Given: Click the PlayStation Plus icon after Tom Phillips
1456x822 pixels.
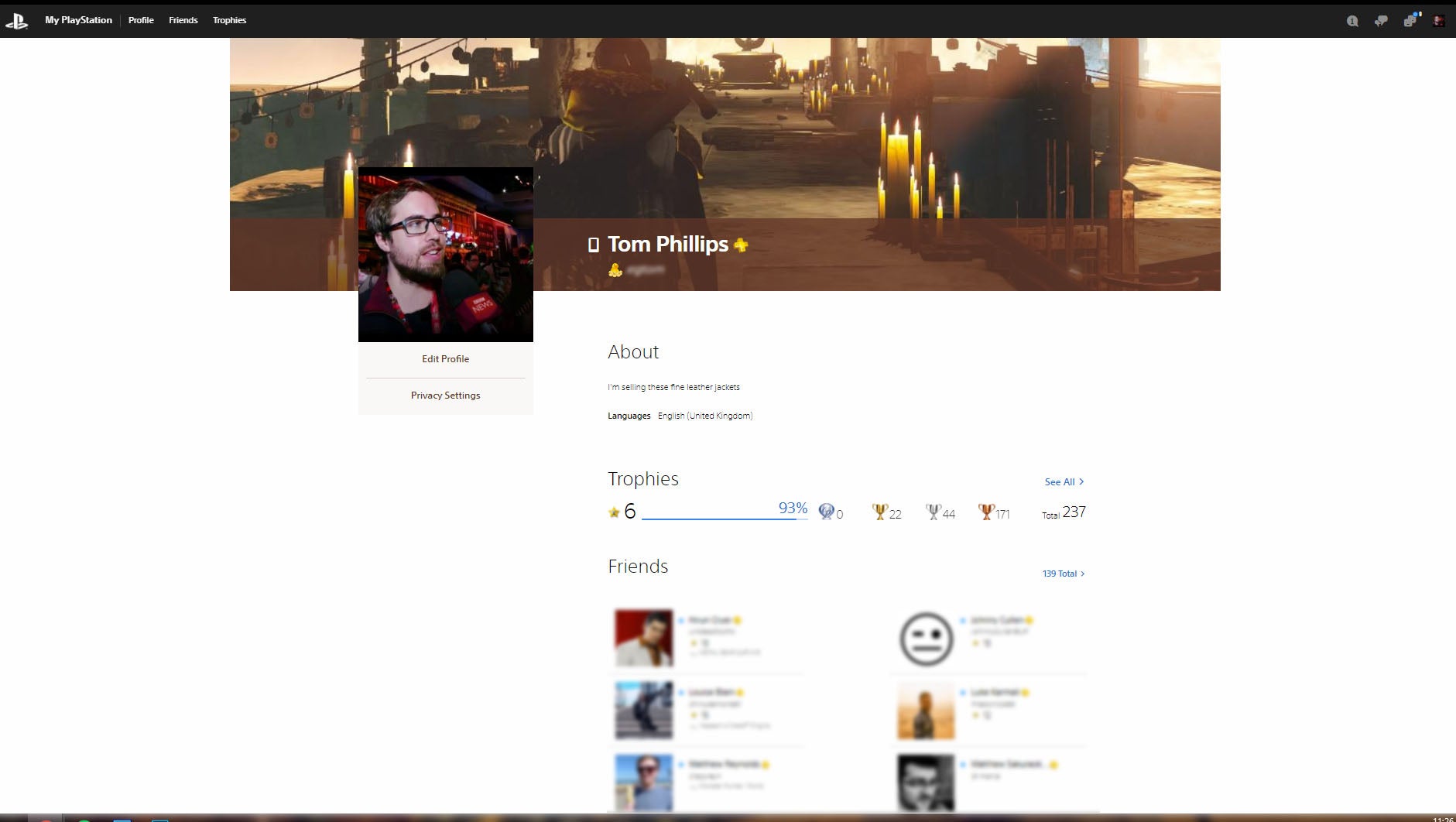Looking at the screenshot, I should click(741, 245).
